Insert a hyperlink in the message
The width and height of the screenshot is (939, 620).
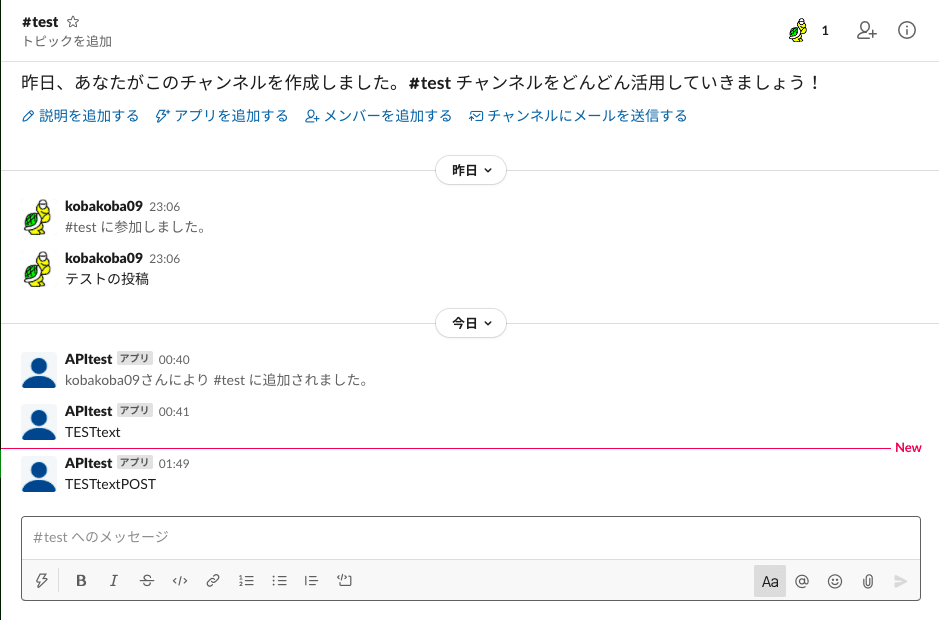pos(213,580)
